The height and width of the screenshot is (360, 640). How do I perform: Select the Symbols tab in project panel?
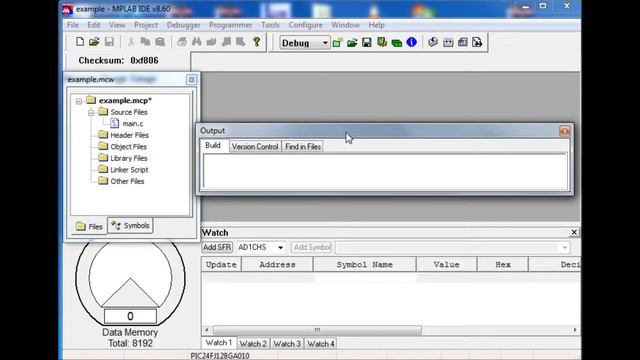pos(131,225)
